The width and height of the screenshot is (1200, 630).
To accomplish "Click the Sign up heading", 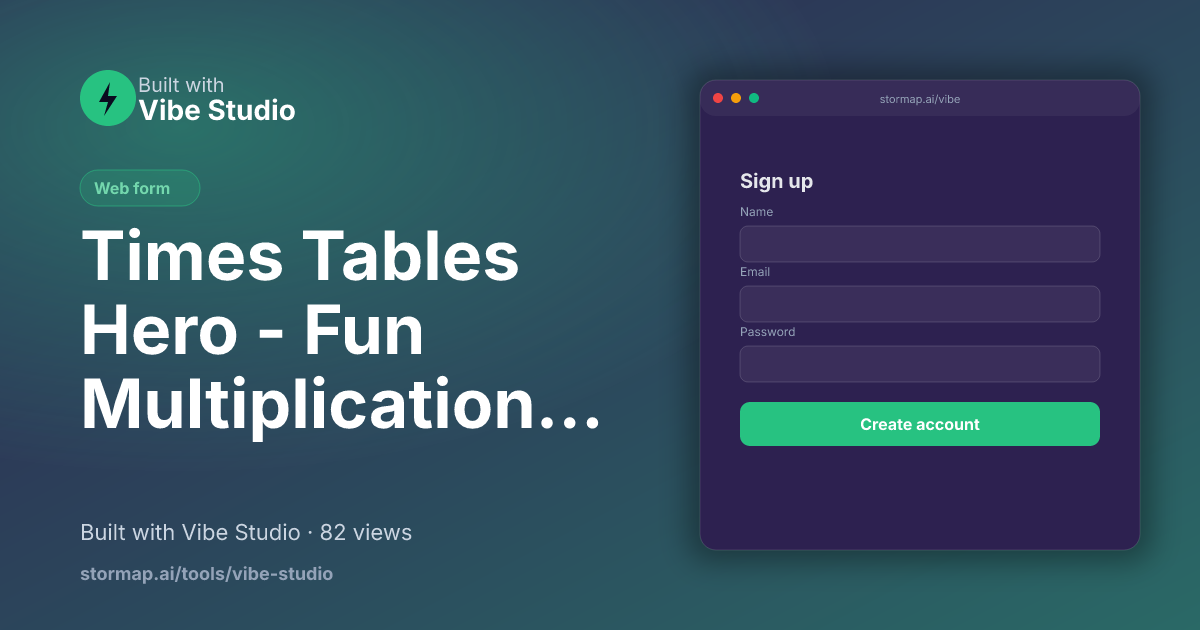I will 776,181.
